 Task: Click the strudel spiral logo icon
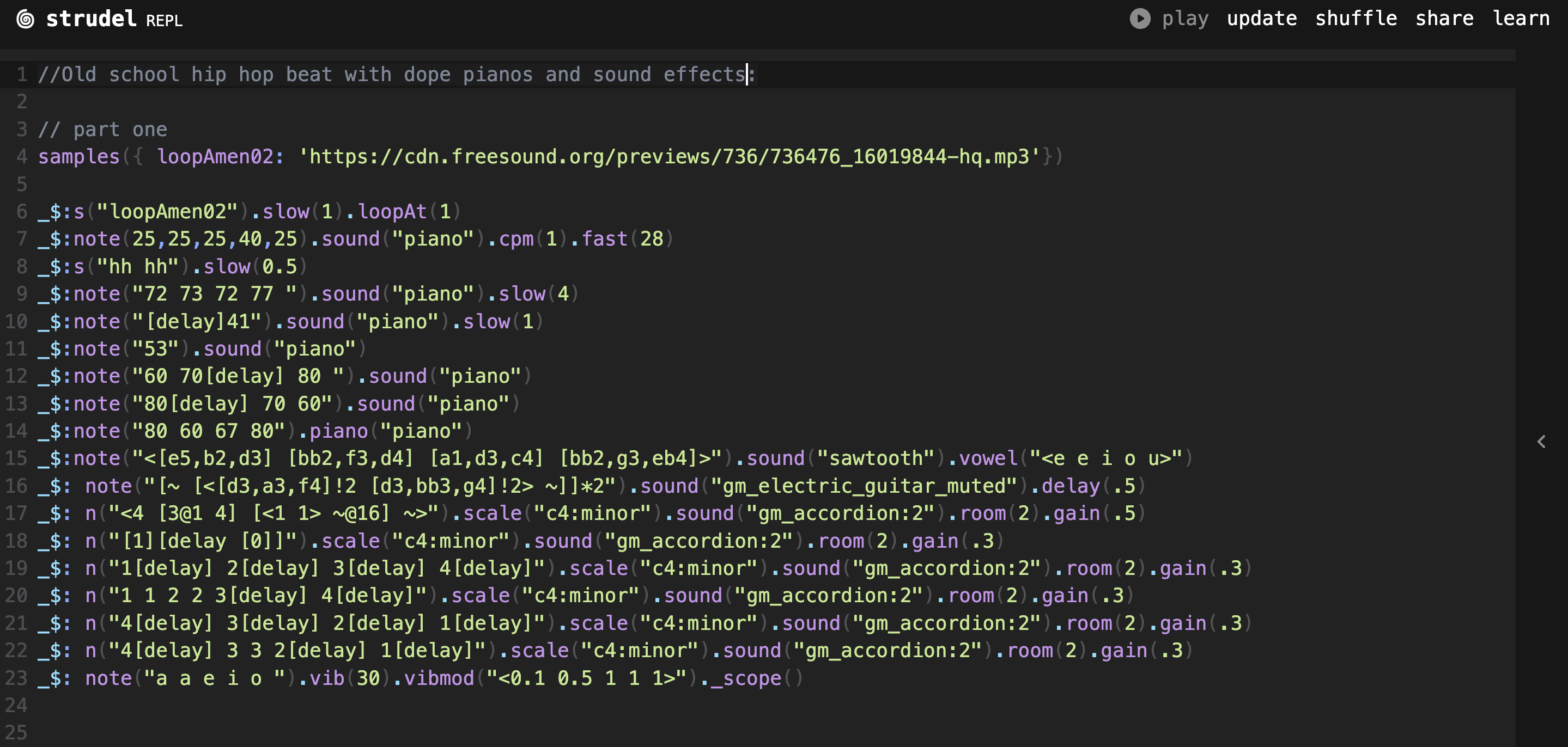pyautogui.click(x=25, y=19)
